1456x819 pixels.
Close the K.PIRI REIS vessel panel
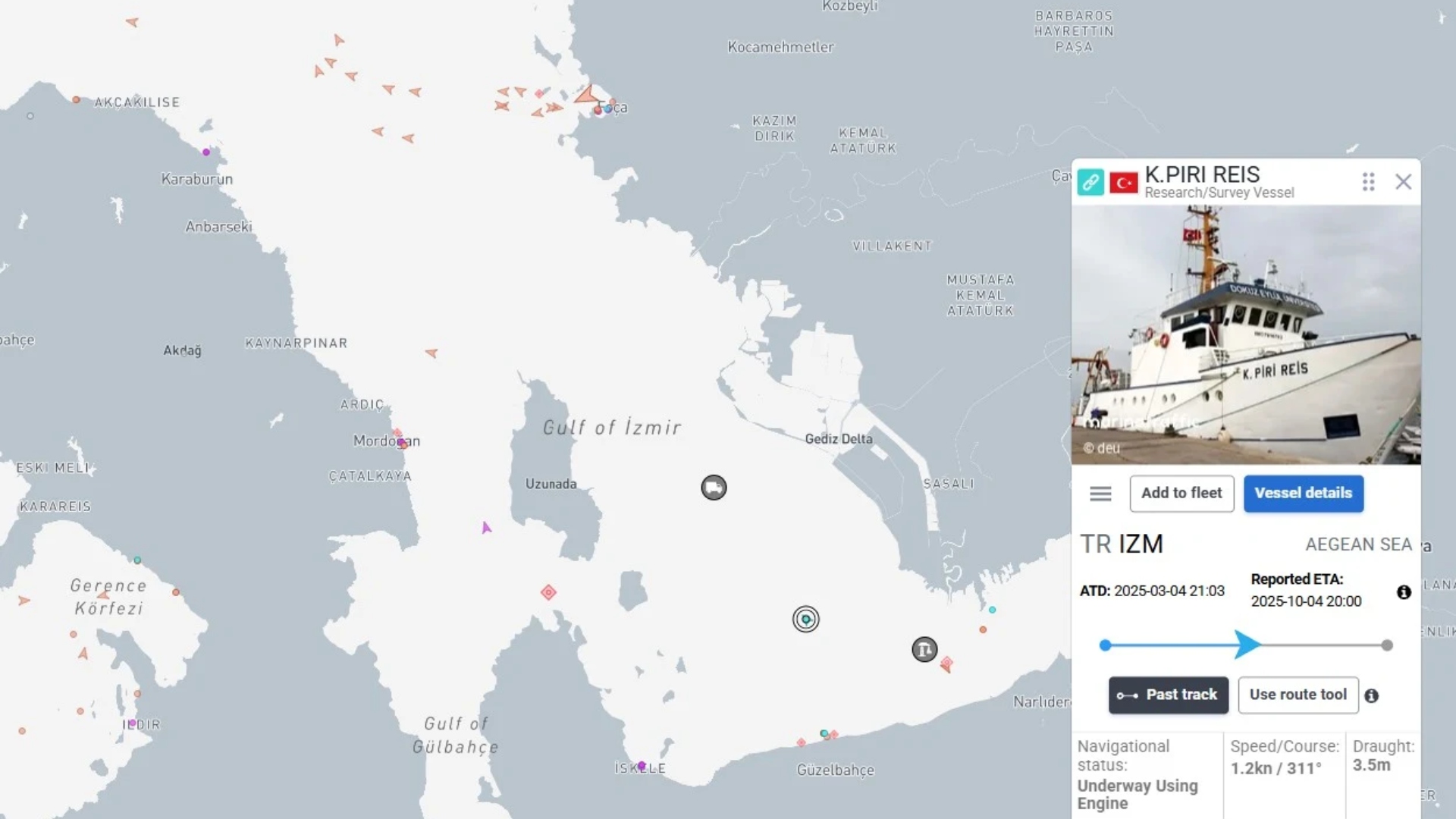tap(1403, 182)
